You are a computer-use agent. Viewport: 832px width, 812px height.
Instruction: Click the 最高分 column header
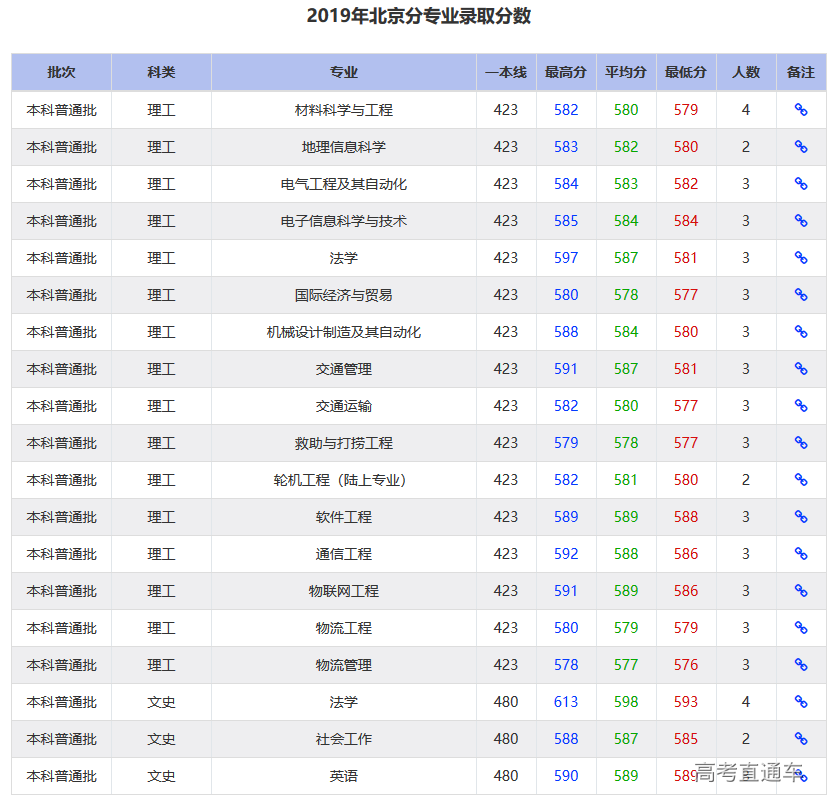[566, 72]
